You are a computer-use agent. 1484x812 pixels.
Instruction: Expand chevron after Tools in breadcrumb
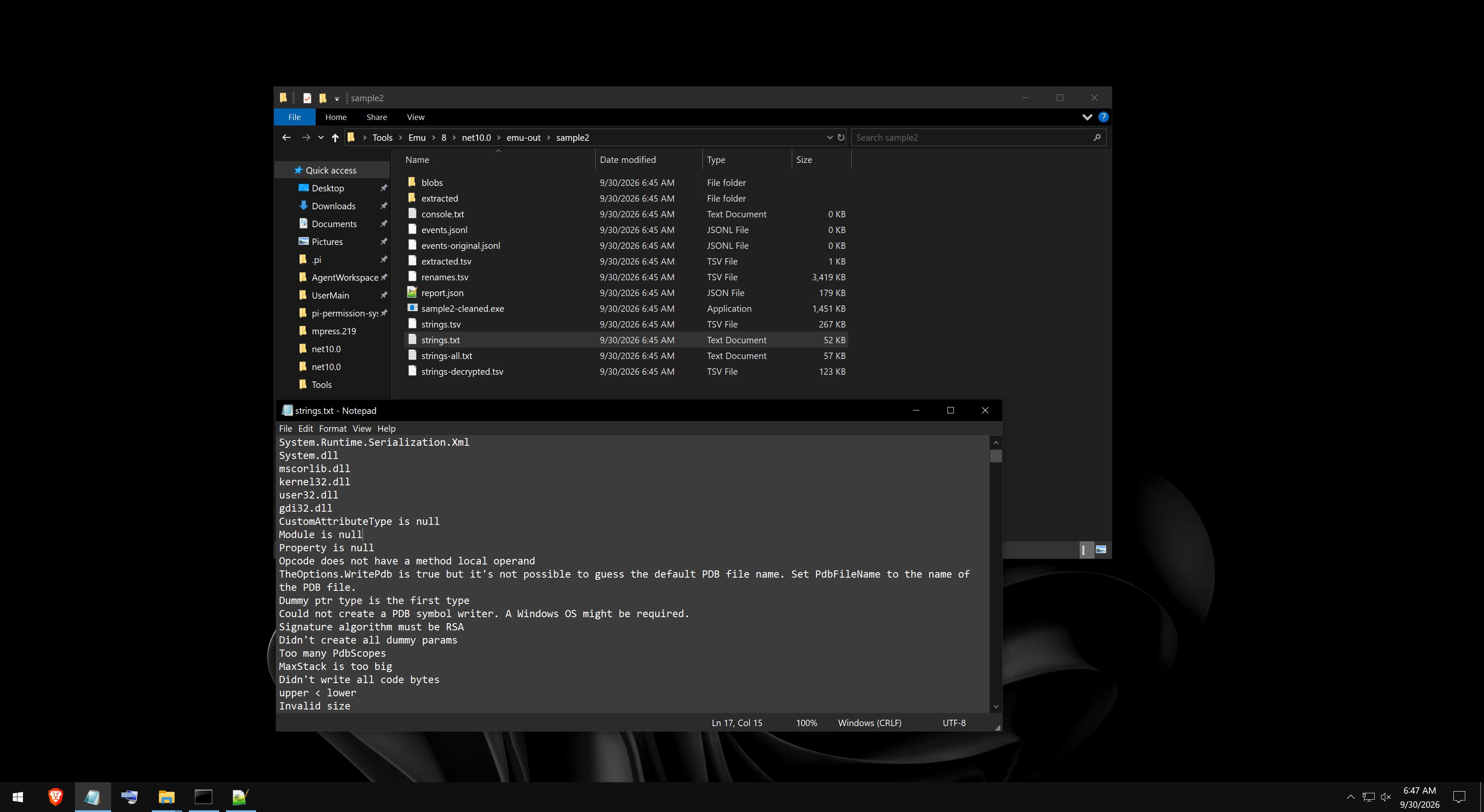coord(400,137)
